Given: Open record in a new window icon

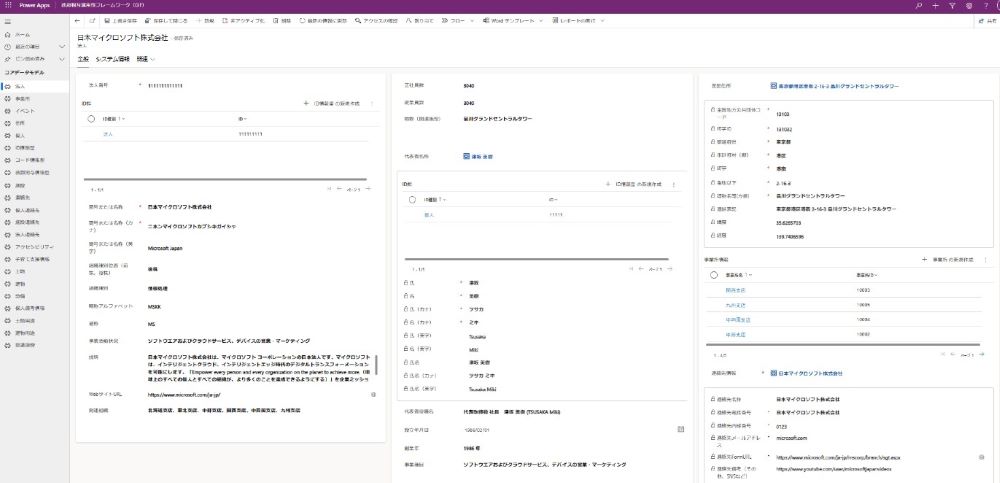Looking at the screenshot, I should tap(91, 21).
